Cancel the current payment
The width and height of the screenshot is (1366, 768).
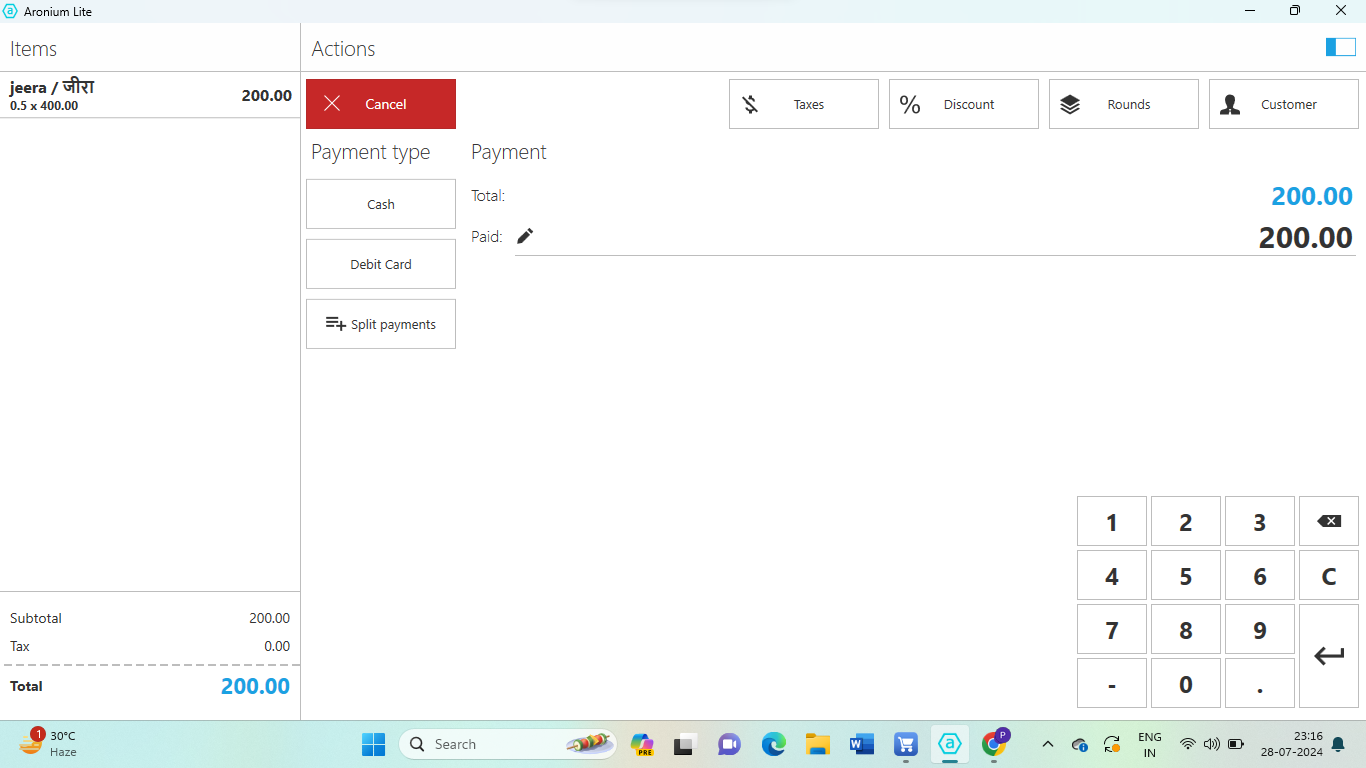coord(381,104)
